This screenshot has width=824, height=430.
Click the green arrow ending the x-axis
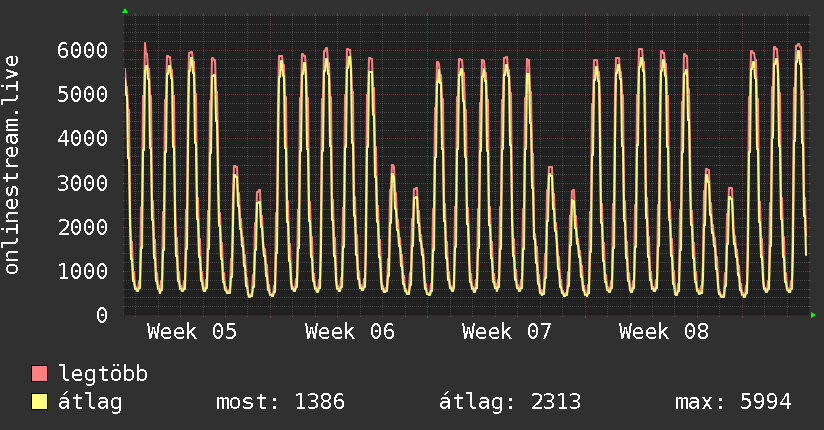coord(813,315)
